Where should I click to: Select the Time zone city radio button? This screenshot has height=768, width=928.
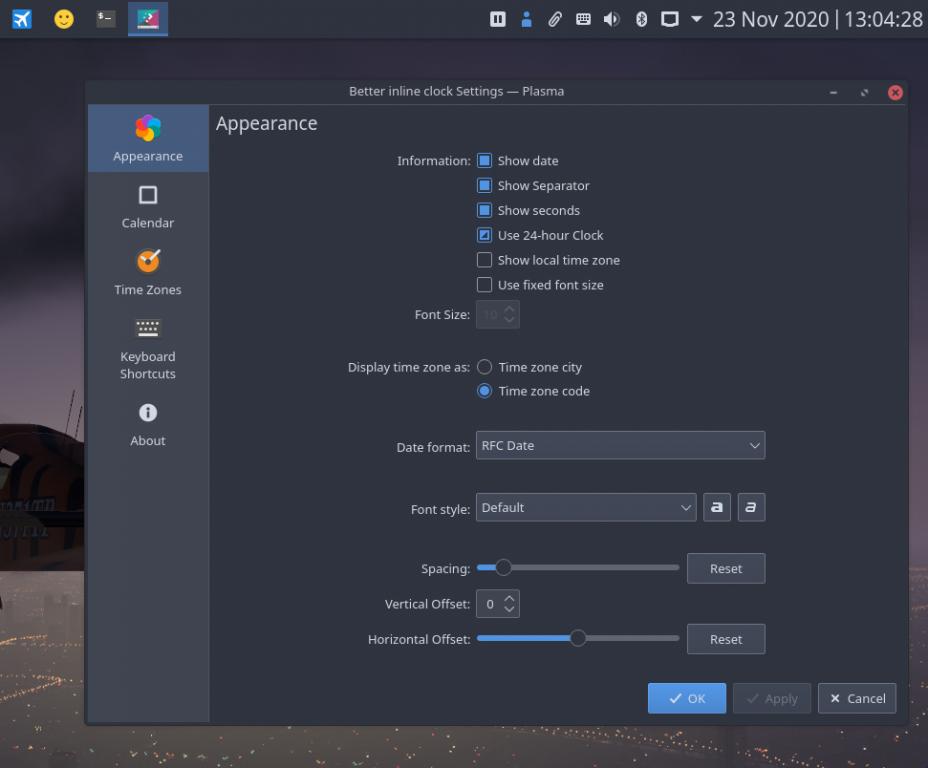tap(485, 367)
